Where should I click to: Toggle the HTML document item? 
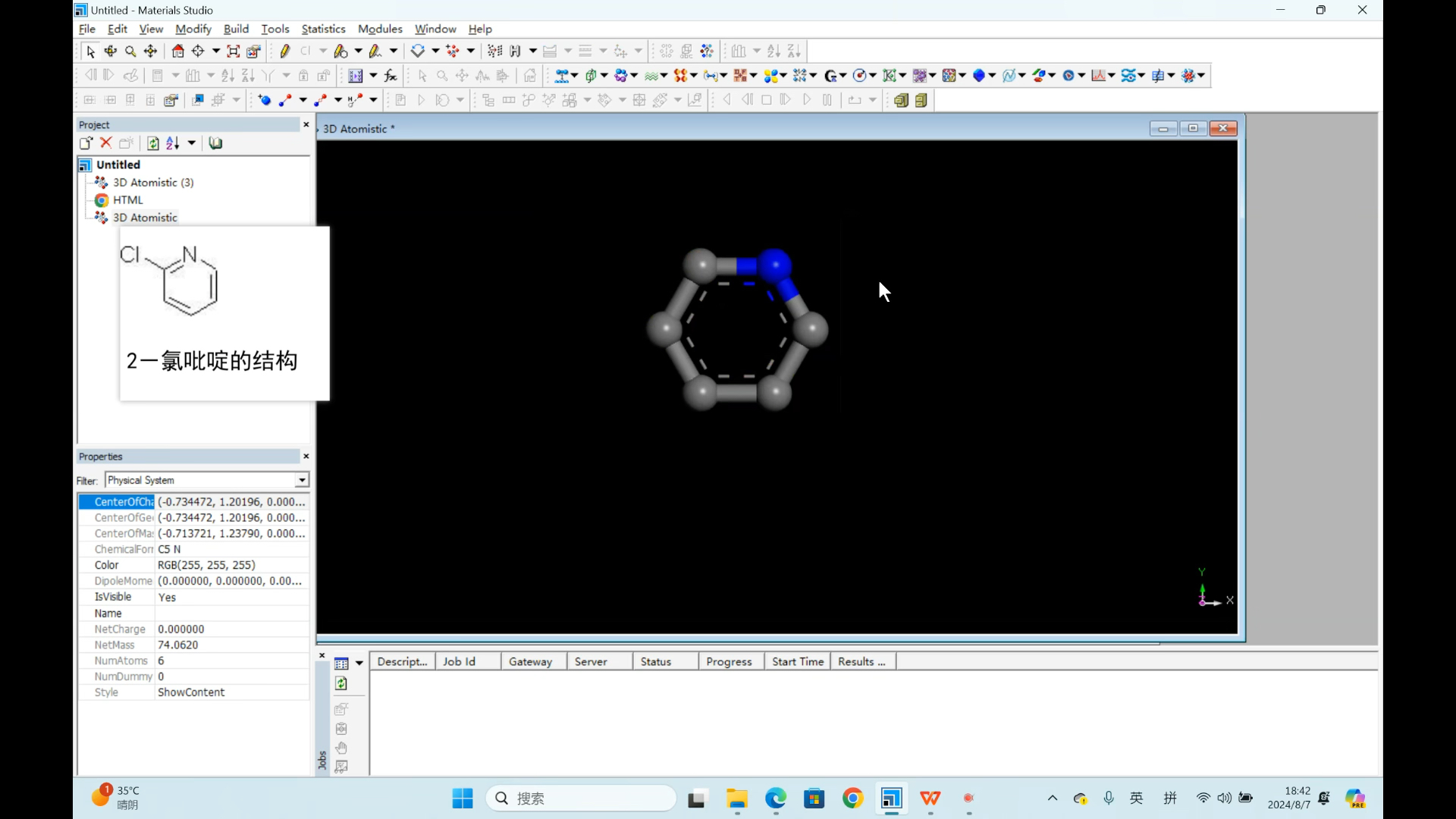(x=128, y=199)
